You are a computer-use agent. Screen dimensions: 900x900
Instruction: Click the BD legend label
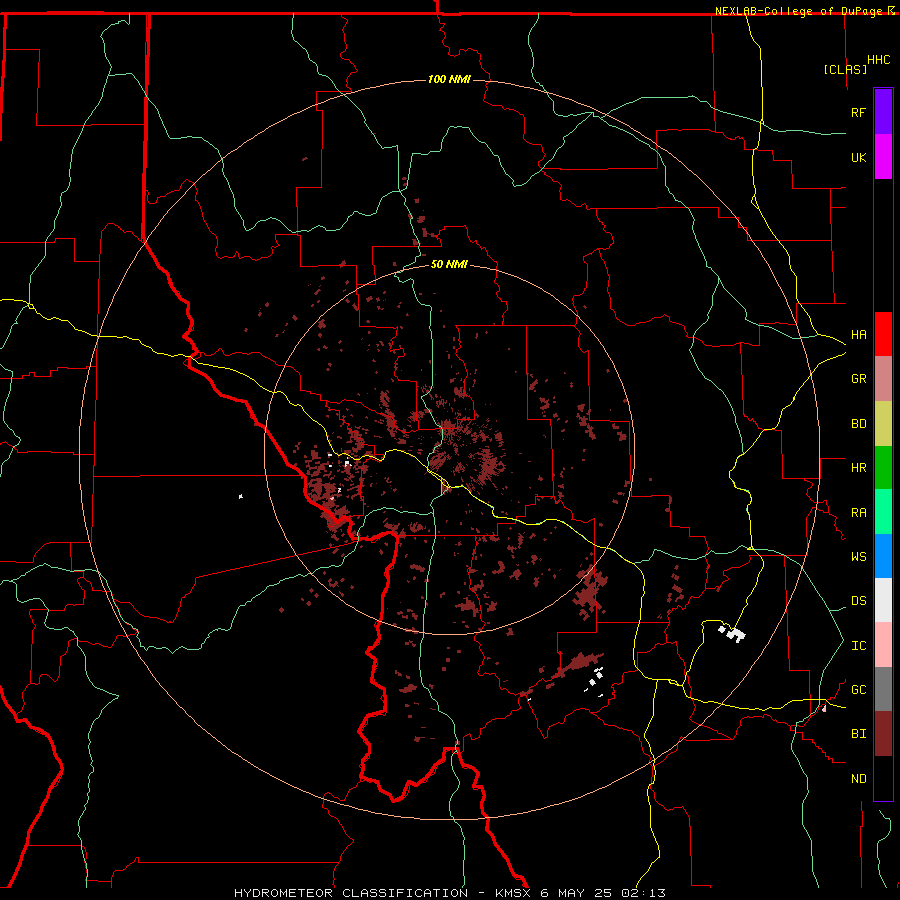858,424
